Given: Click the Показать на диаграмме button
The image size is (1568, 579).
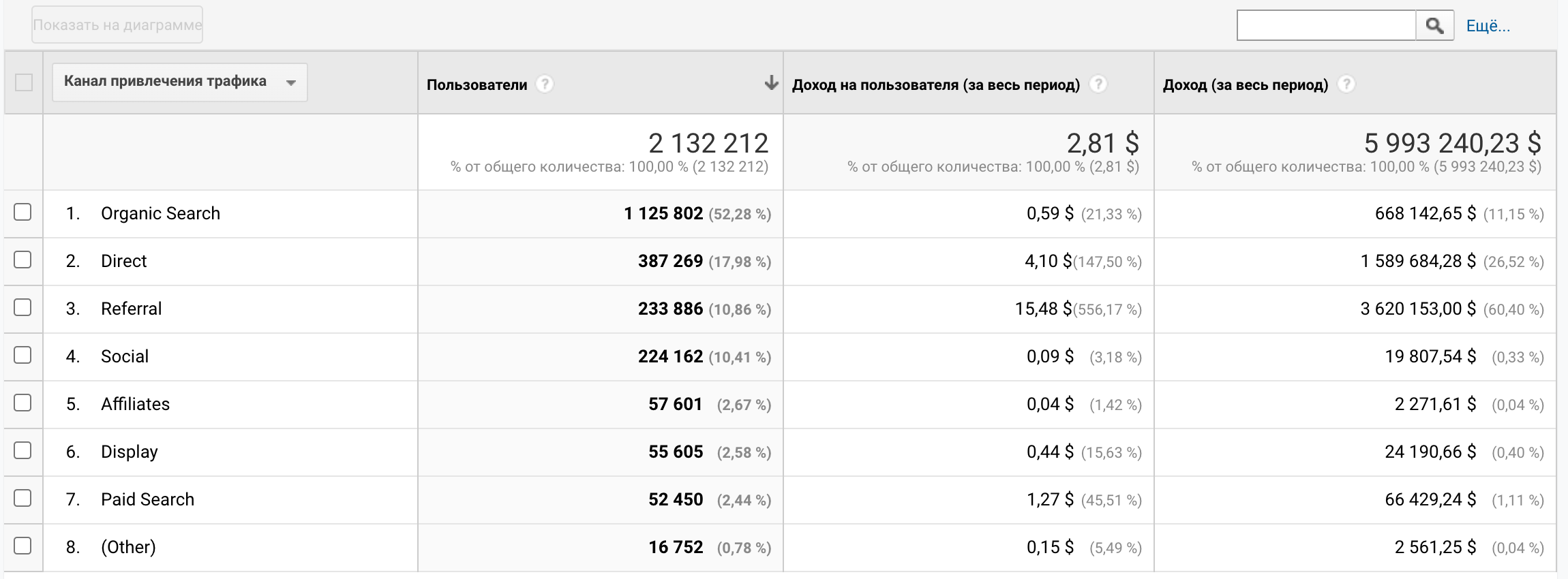Looking at the screenshot, I should [x=117, y=25].
